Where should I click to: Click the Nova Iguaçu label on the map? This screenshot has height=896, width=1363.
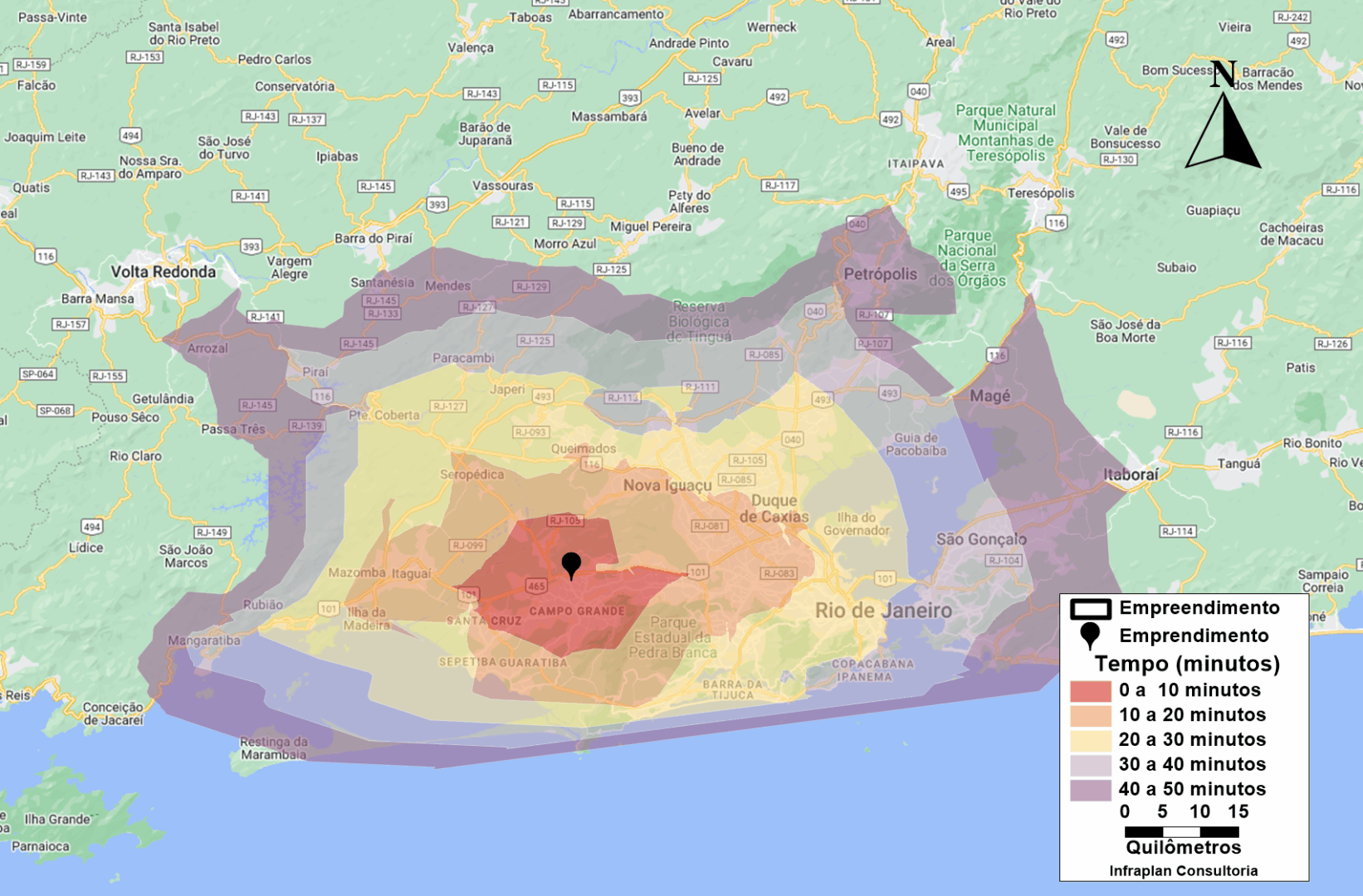(667, 485)
